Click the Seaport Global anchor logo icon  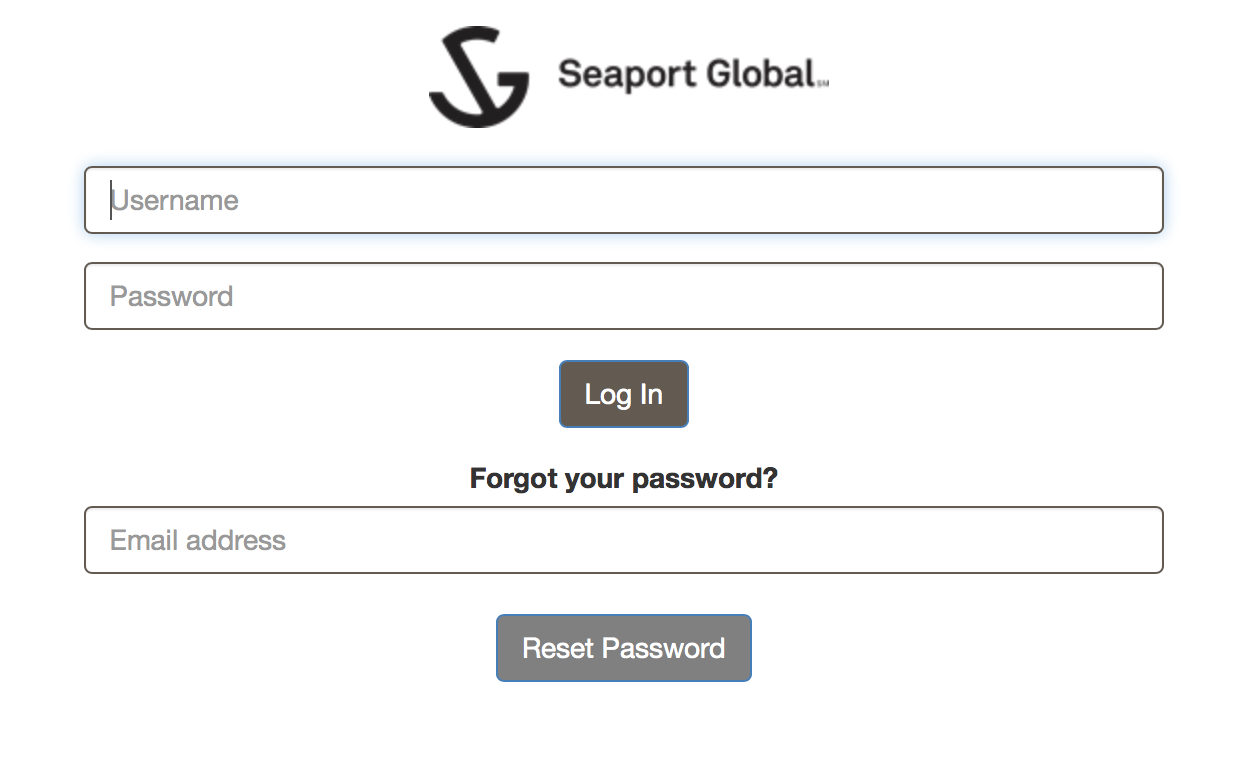479,77
